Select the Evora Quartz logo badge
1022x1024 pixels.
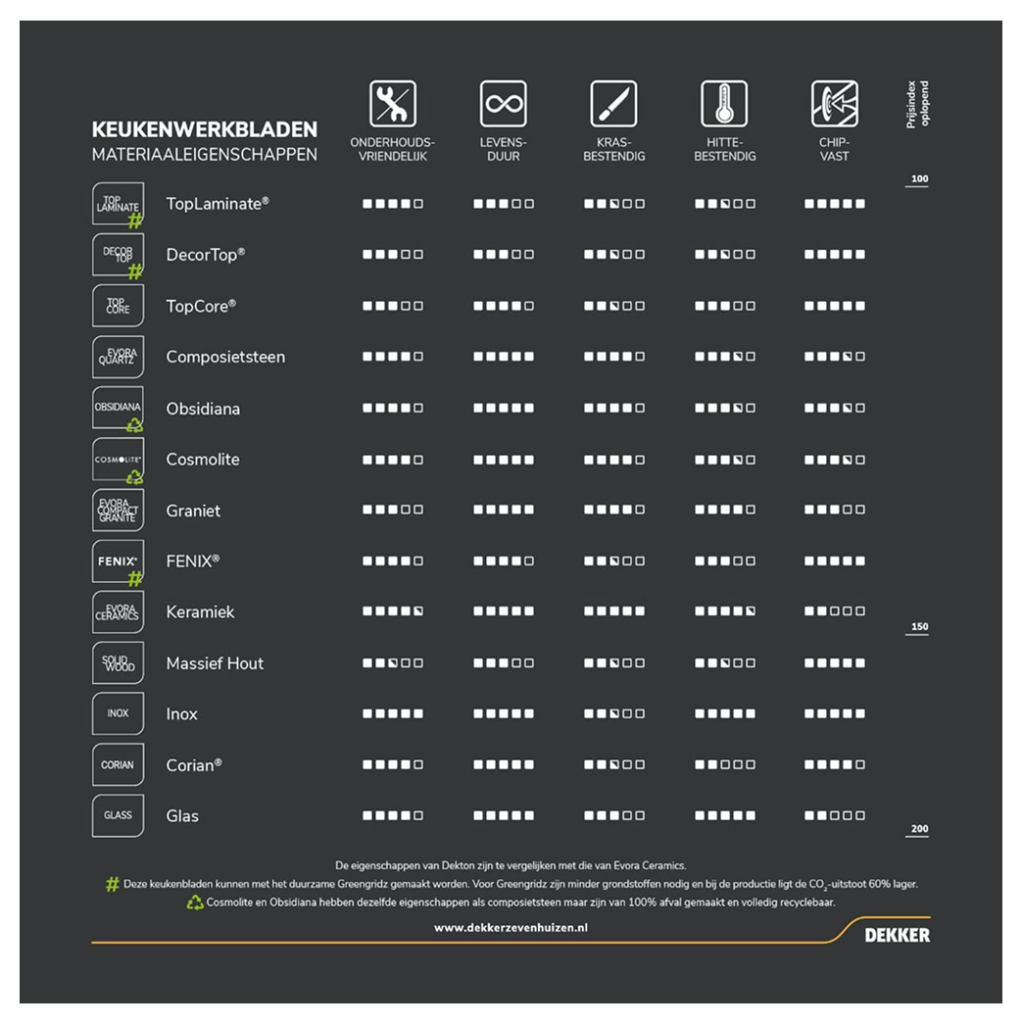tap(118, 357)
